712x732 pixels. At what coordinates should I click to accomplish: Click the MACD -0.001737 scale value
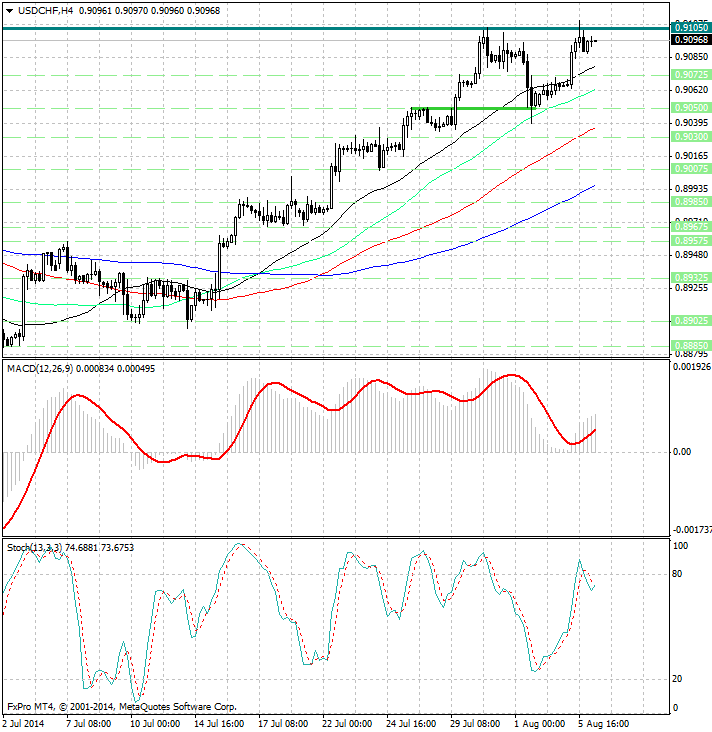pyautogui.click(x=692, y=530)
